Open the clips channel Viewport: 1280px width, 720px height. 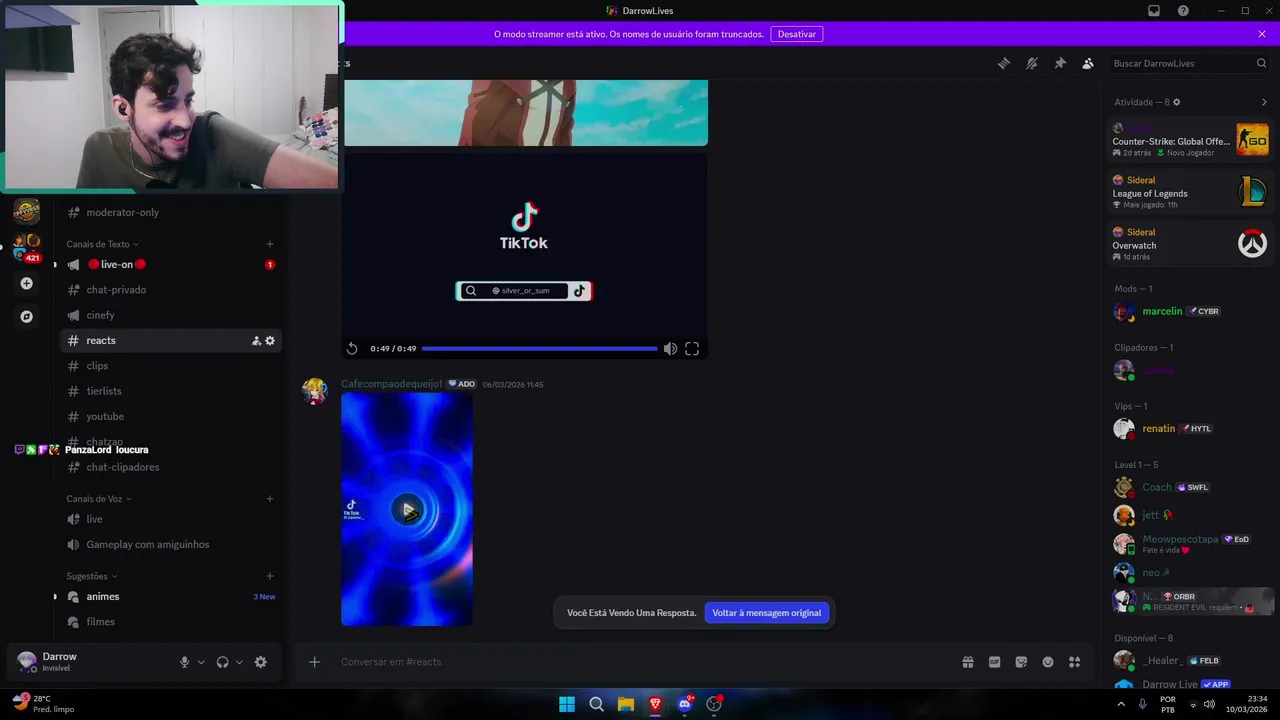pos(170,366)
